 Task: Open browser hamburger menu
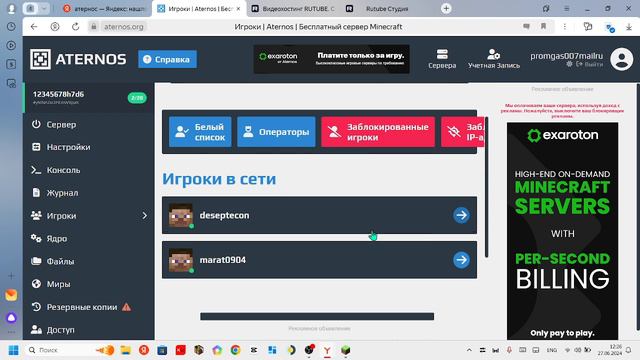click(x=567, y=8)
